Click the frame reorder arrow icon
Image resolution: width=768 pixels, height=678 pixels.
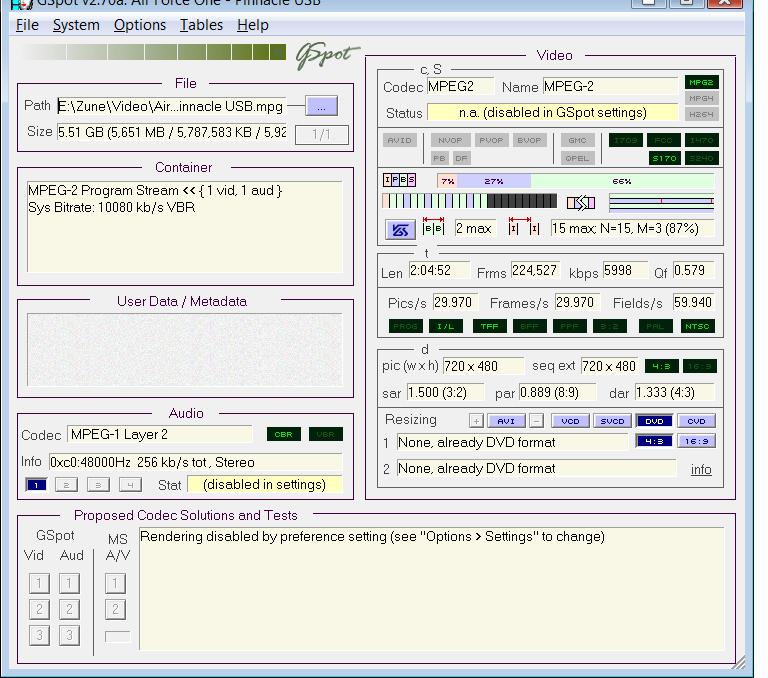[x=580, y=203]
